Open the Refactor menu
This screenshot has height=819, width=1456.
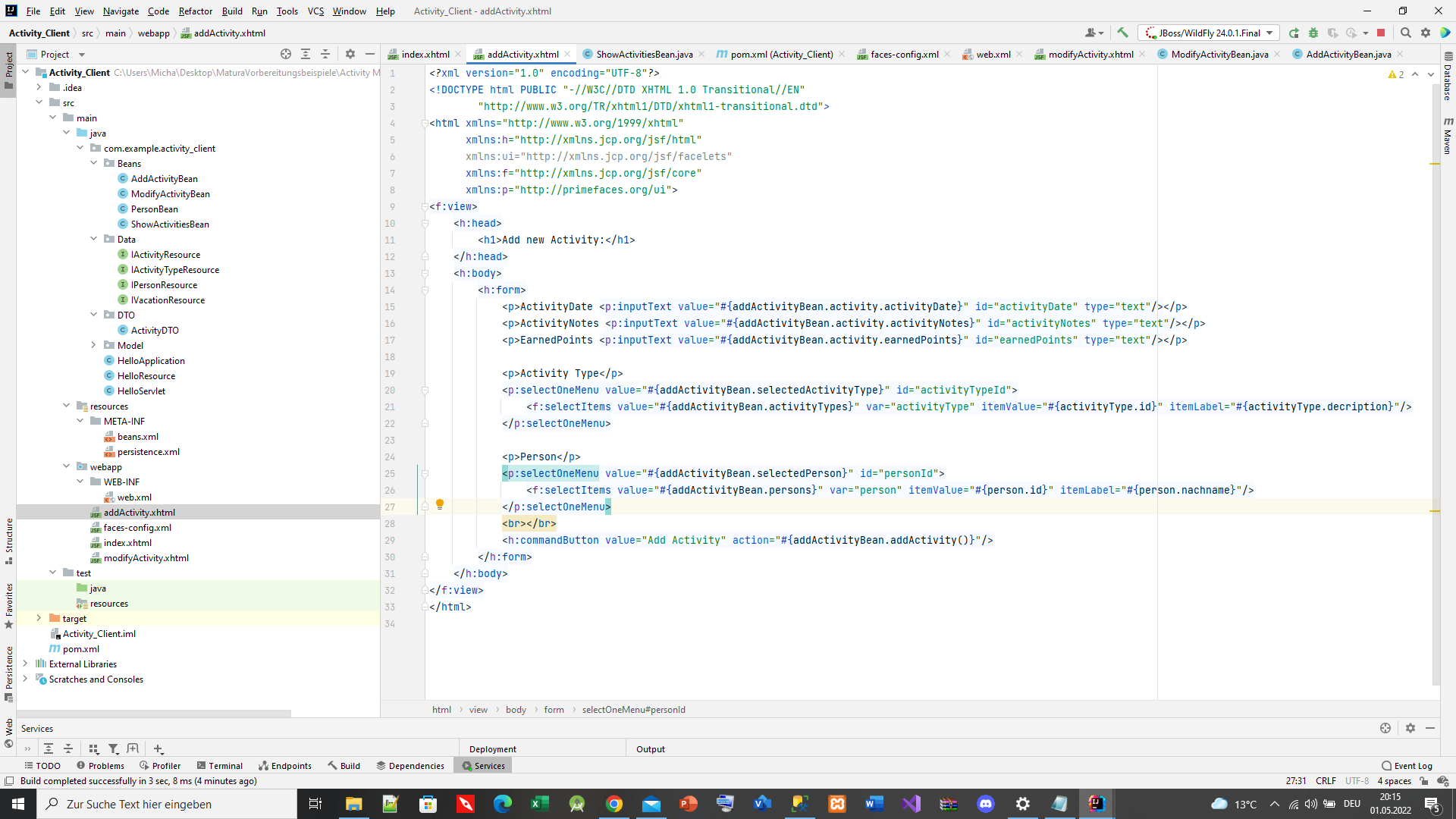click(195, 11)
